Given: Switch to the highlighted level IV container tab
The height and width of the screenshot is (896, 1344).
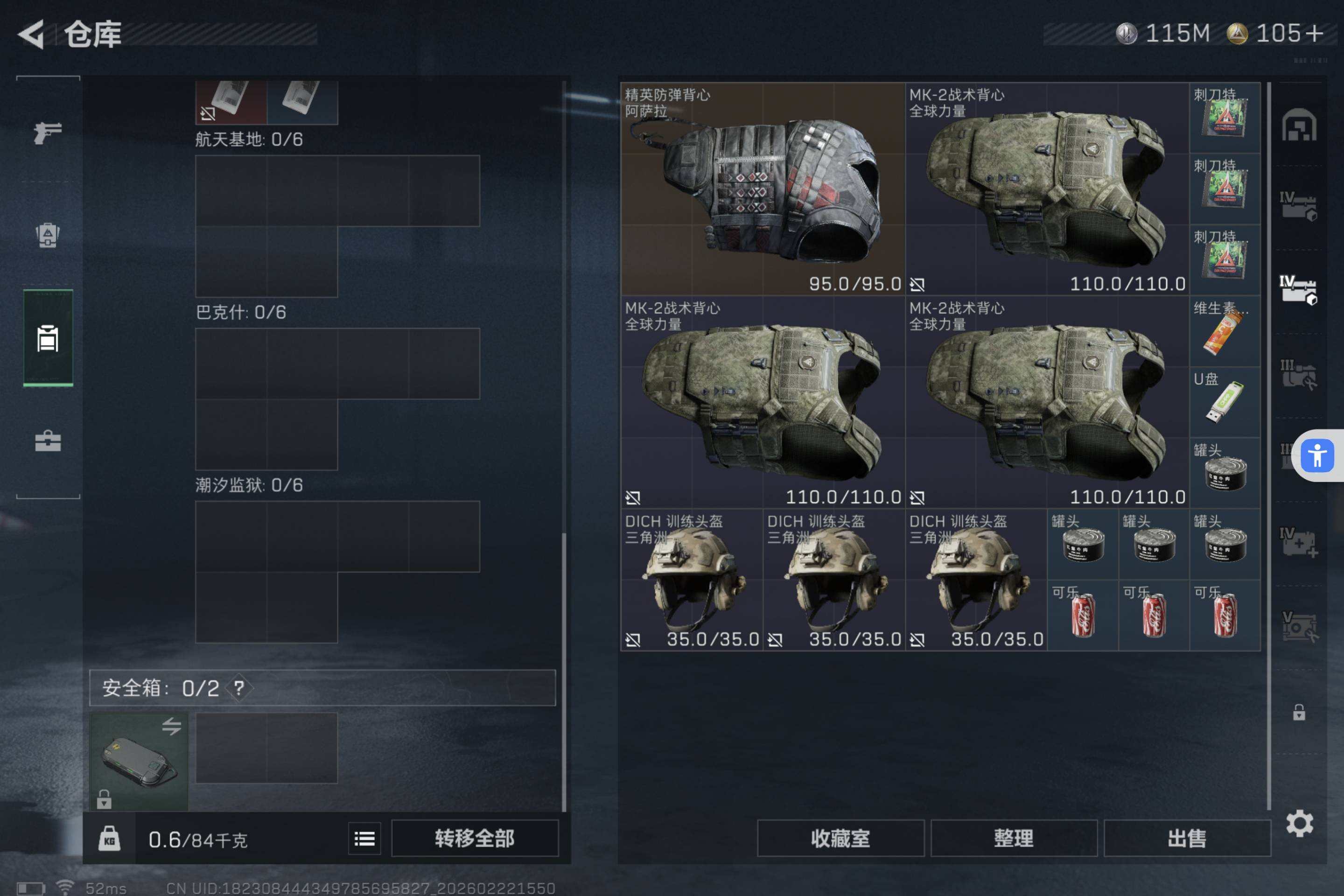Looking at the screenshot, I should [x=1298, y=290].
